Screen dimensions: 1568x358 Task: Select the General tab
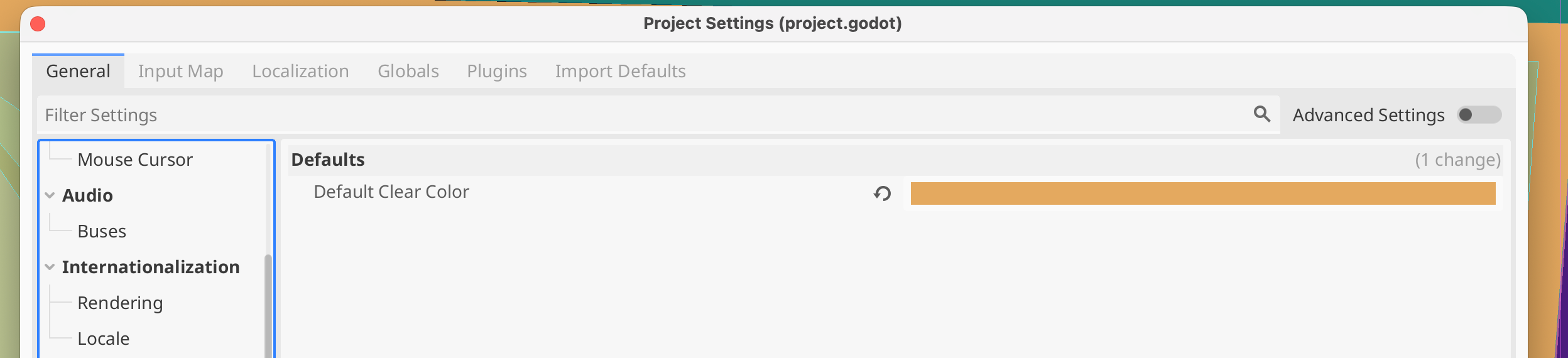point(78,72)
